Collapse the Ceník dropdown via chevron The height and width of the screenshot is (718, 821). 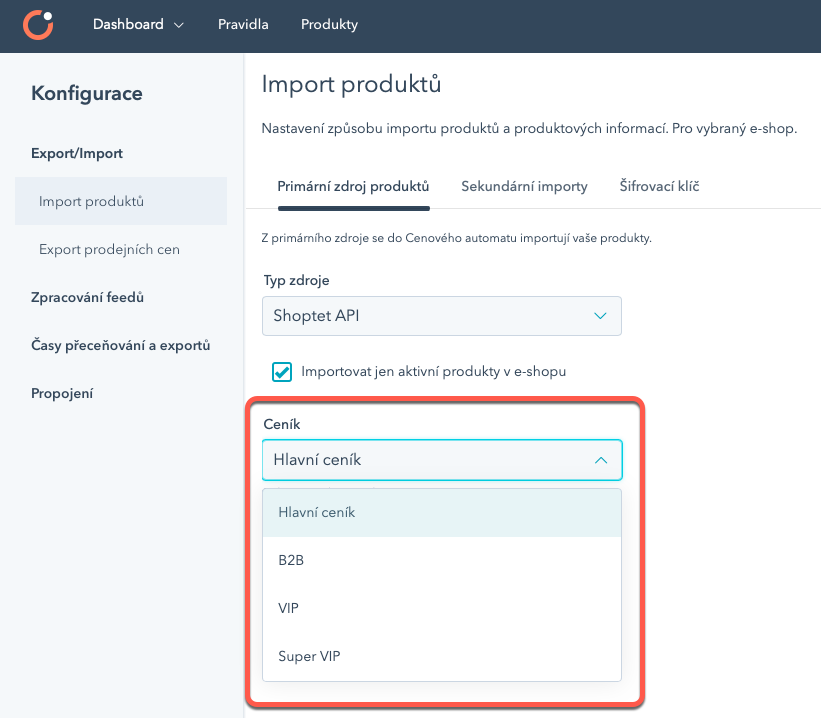600,460
